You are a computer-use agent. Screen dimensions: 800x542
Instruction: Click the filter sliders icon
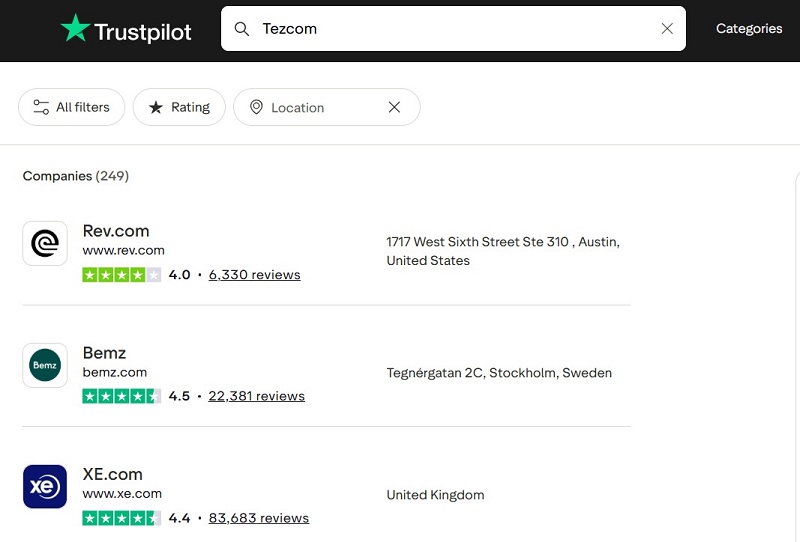(x=41, y=107)
